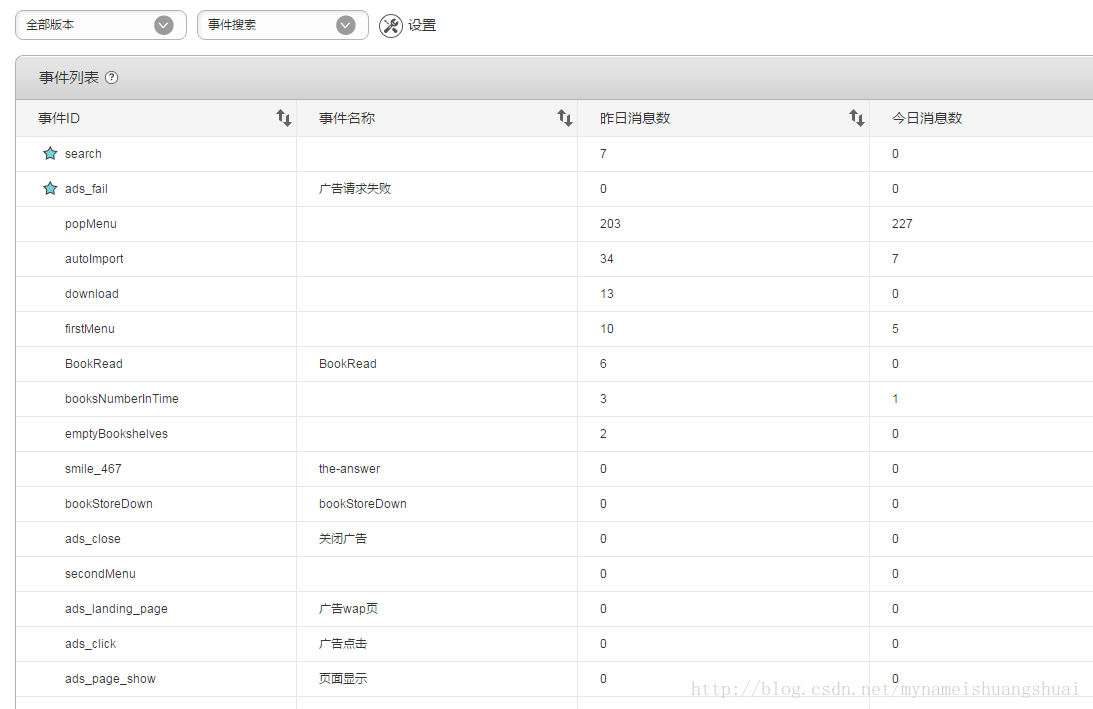Toggle the favorite star on the search event
Screen dimensions: 1093x709
50,153
